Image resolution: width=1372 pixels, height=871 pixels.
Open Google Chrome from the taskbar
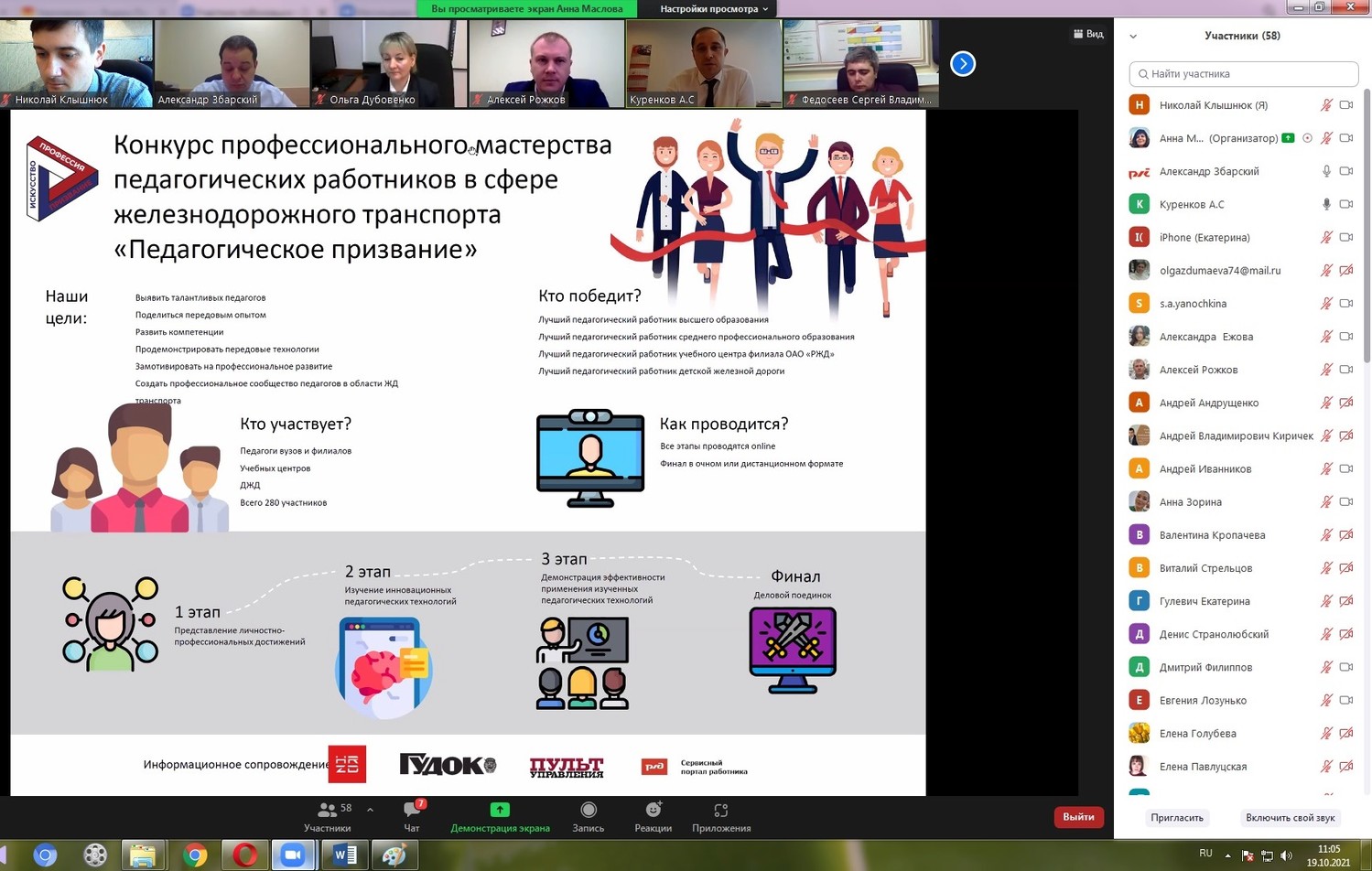coord(195,855)
